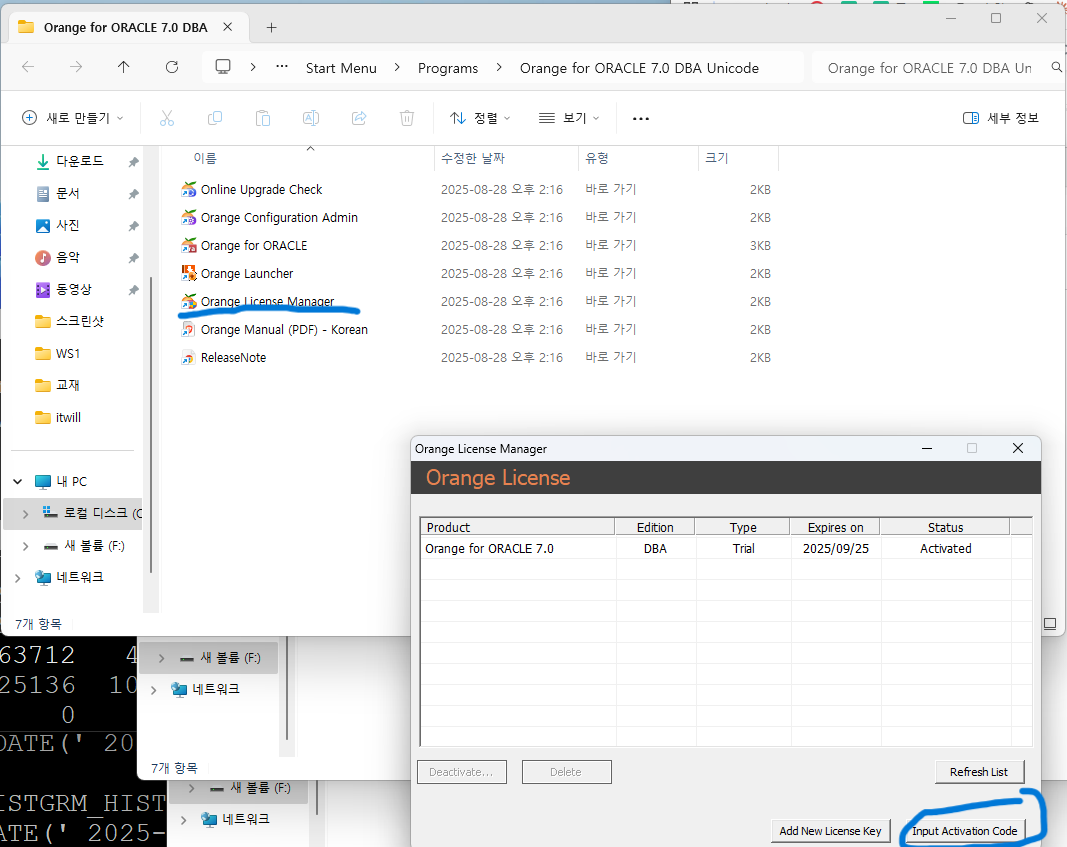
Task: Click the Paste clipboard icon
Action: point(263,118)
